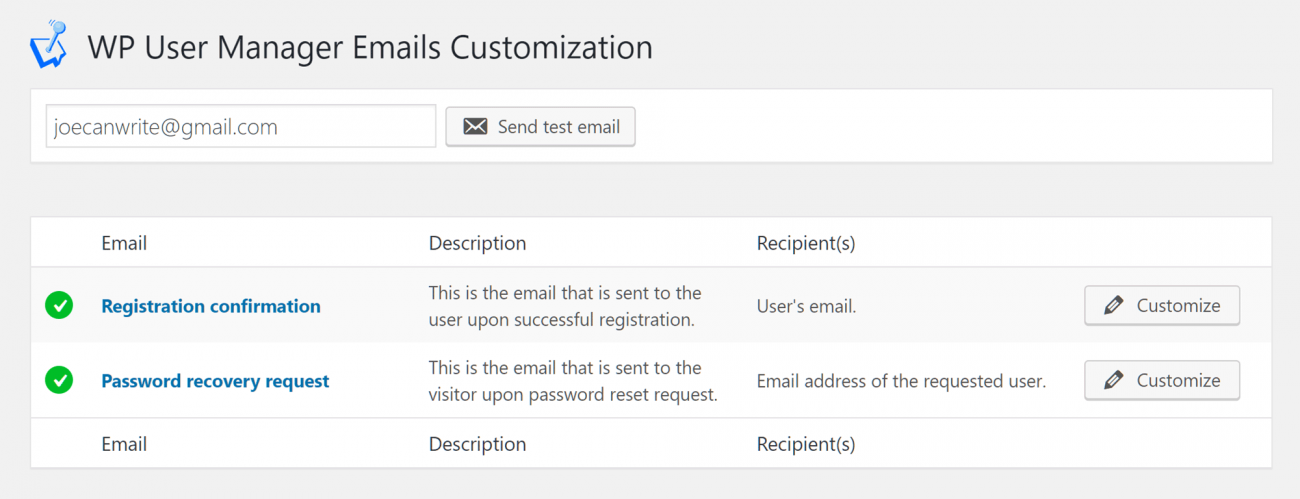This screenshot has width=1300, height=499.
Task: Click the pencil icon in Registration confirmation row
Action: coord(1113,306)
